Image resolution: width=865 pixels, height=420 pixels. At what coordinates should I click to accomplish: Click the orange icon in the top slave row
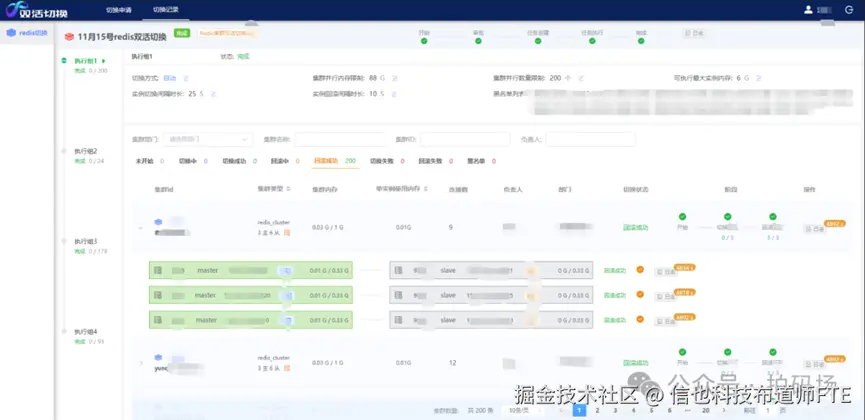(530, 270)
